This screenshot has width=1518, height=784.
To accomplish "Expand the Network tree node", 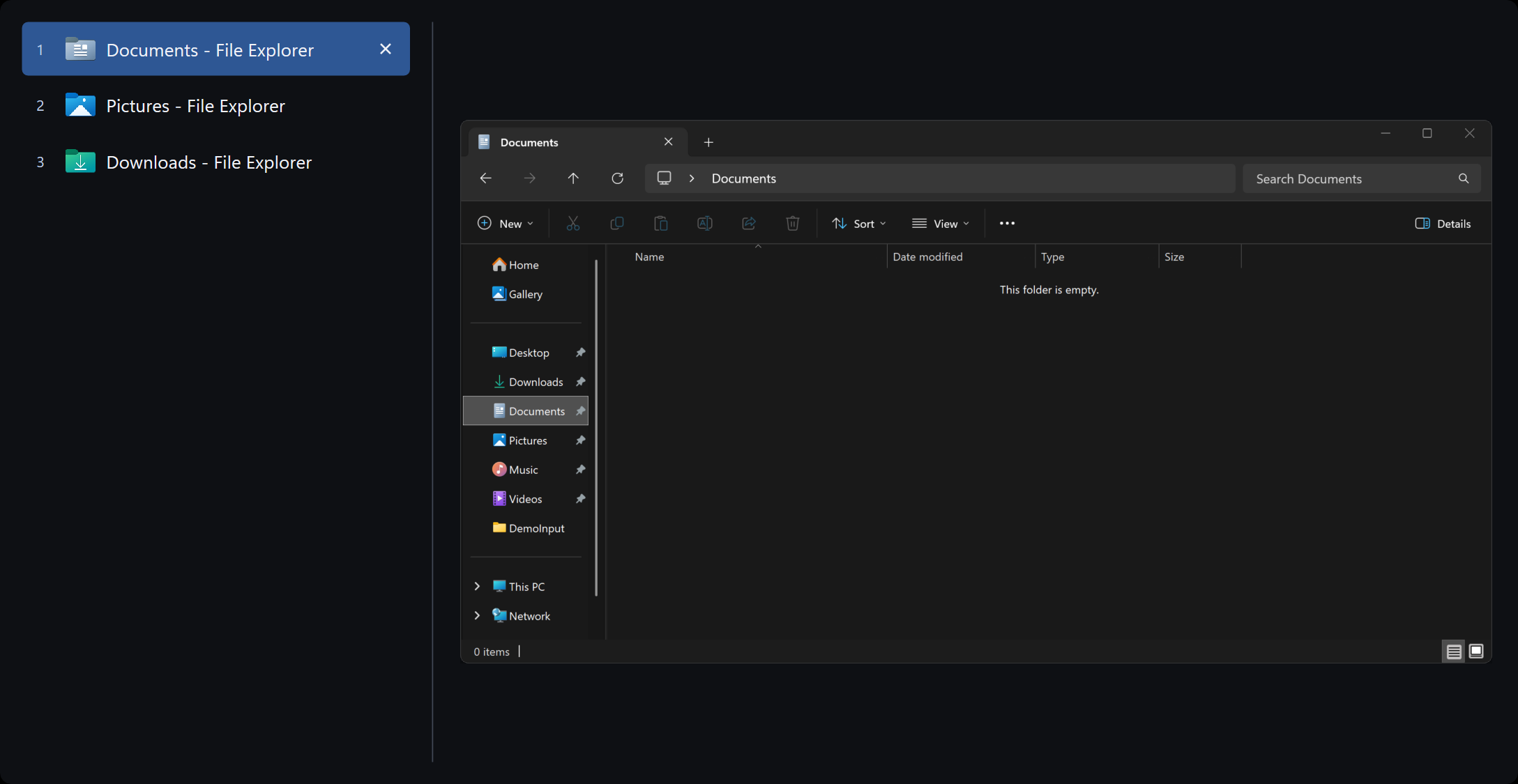I will tap(477, 616).
